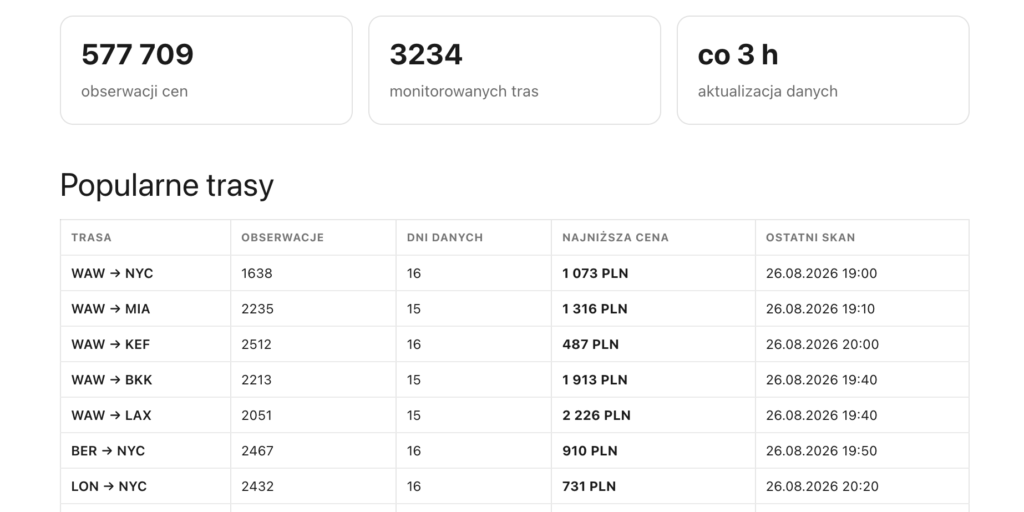Click observations value 2235
Viewport: 1024px width, 512px height.
click(x=257, y=309)
